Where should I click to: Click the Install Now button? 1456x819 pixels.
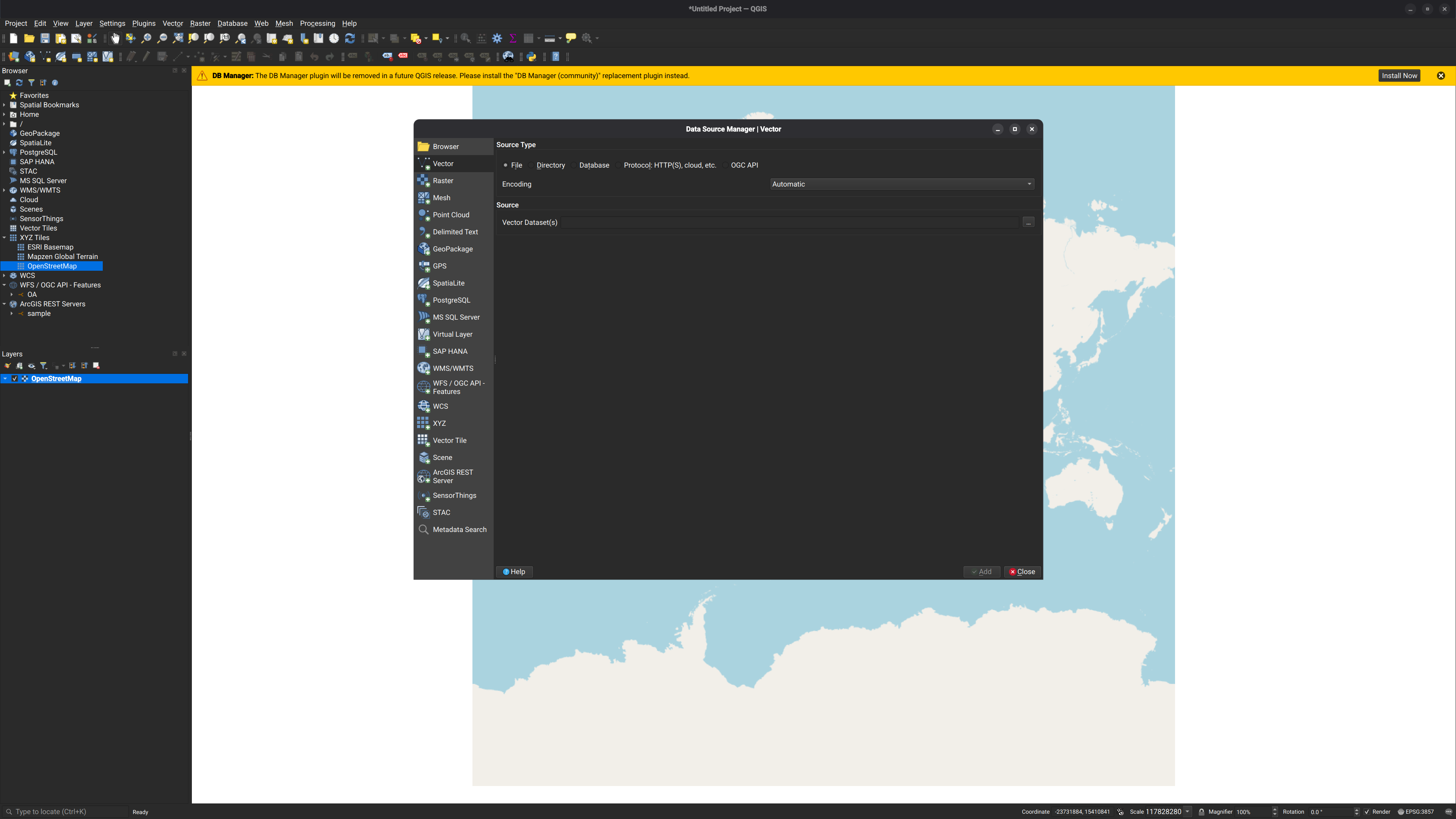pyautogui.click(x=1399, y=76)
